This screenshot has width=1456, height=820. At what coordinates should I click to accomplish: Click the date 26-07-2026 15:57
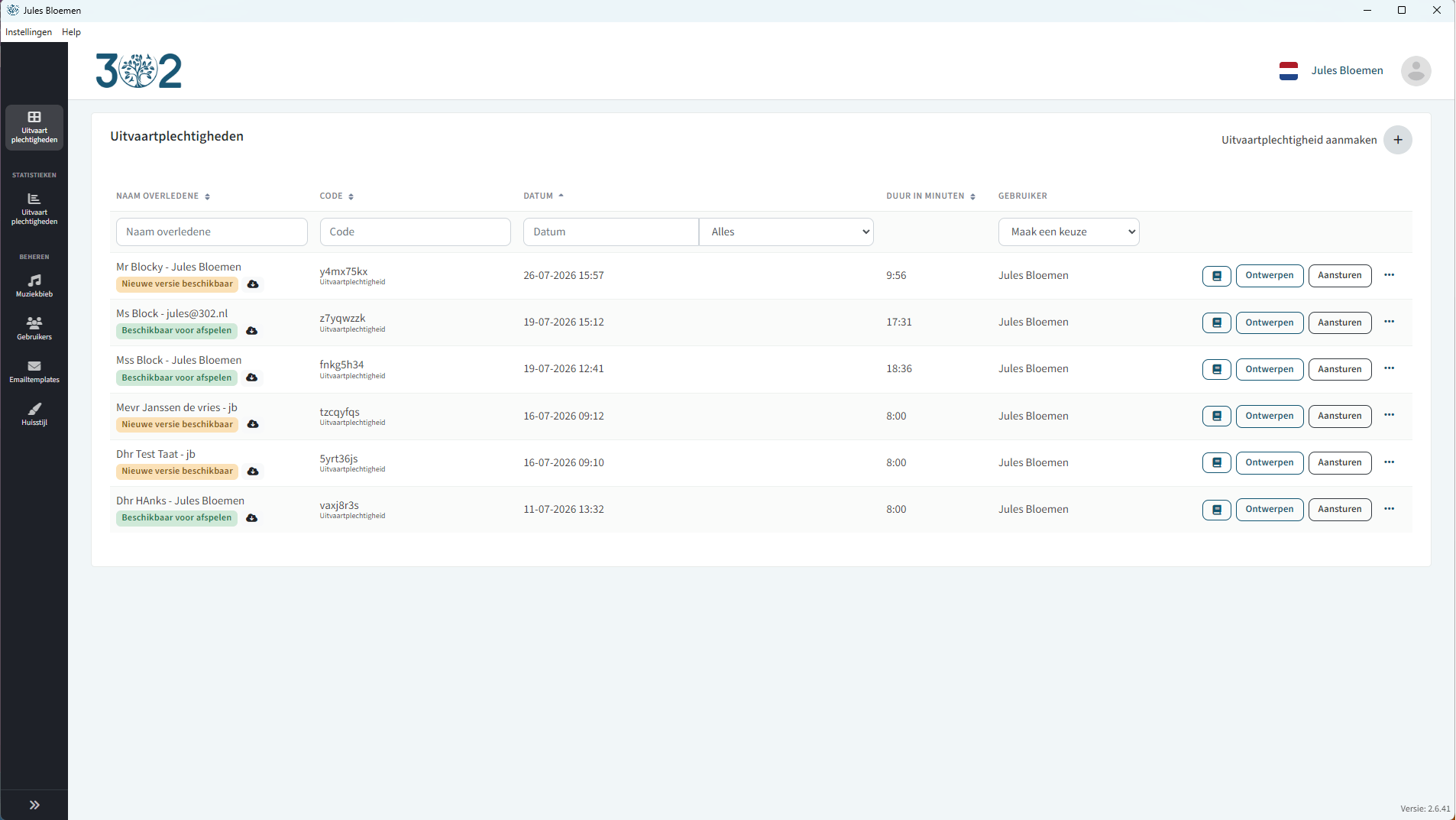564,276
